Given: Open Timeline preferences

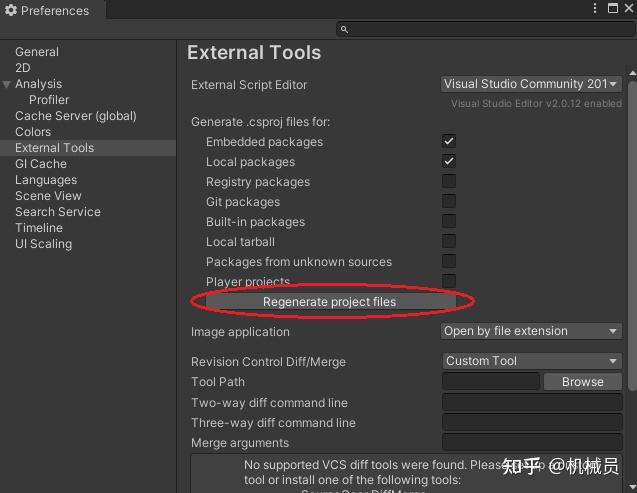Looking at the screenshot, I should tap(39, 228).
